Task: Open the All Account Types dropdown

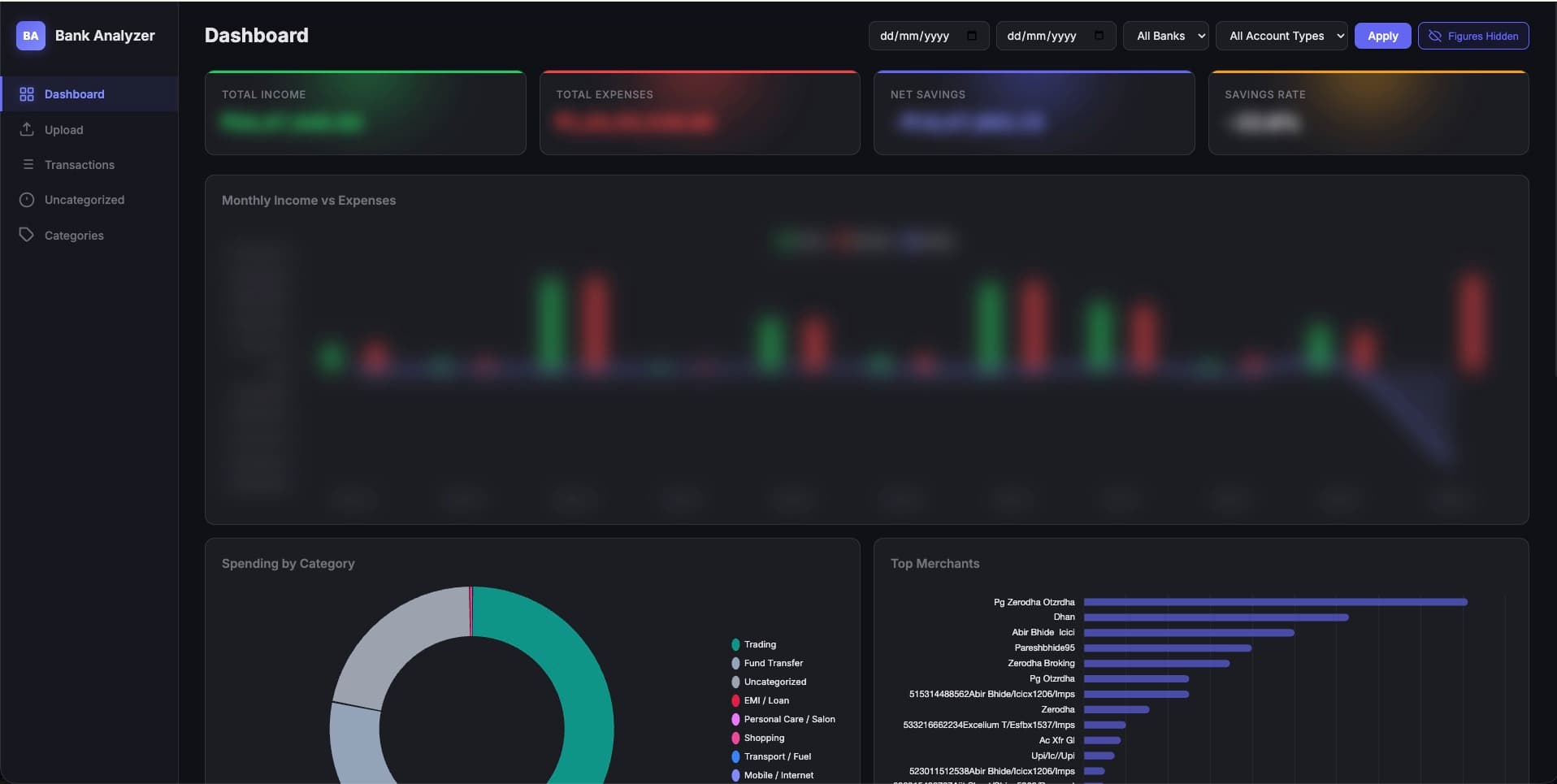Action: [1282, 36]
